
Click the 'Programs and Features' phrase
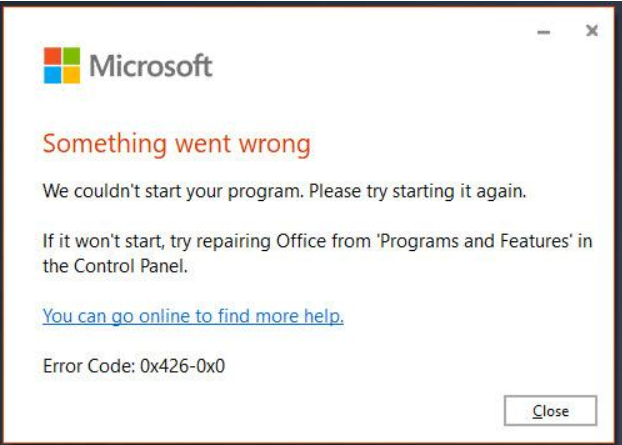pos(475,241)
